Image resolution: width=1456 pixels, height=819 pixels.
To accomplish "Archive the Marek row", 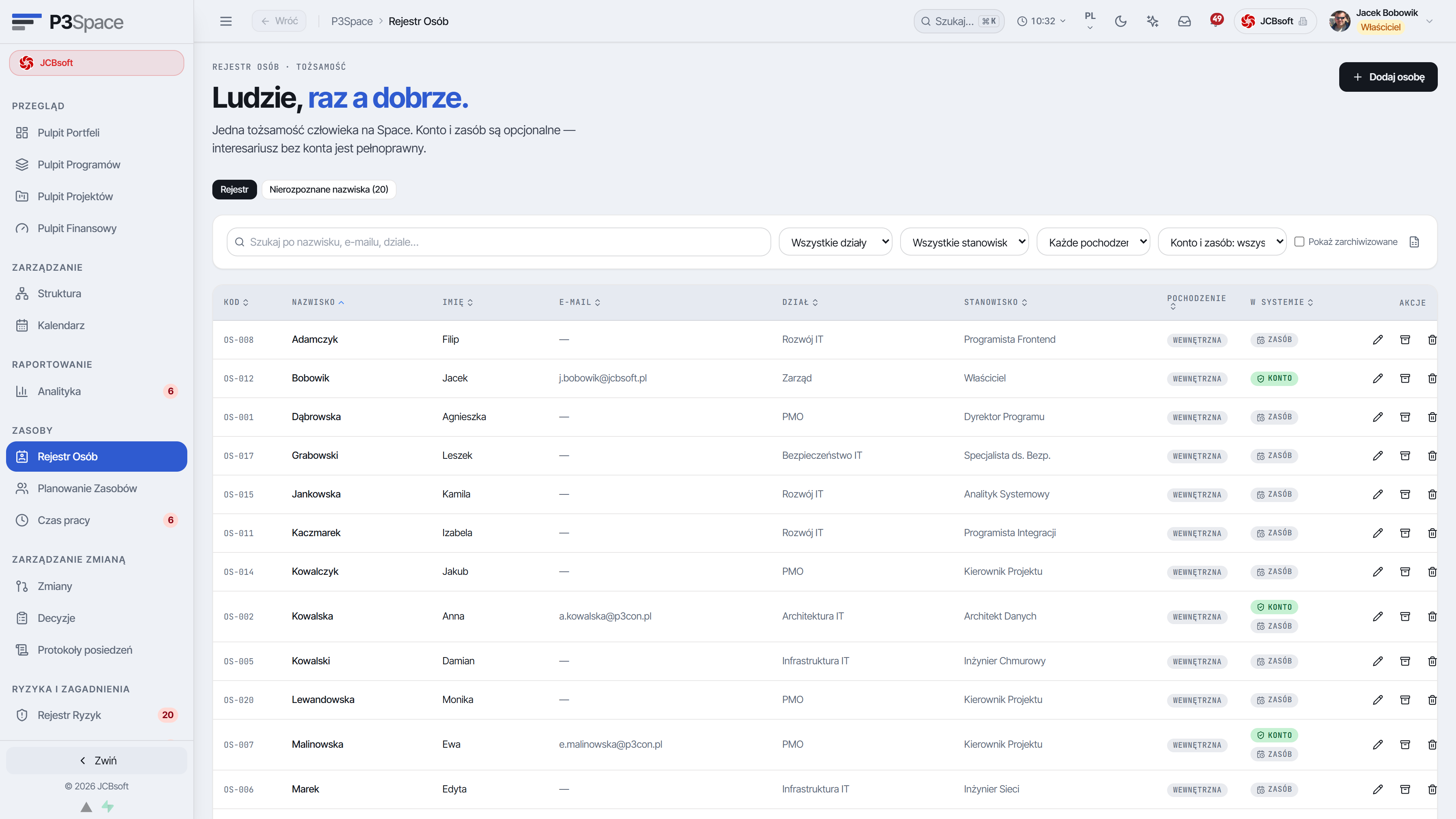I will point(1404,789).
